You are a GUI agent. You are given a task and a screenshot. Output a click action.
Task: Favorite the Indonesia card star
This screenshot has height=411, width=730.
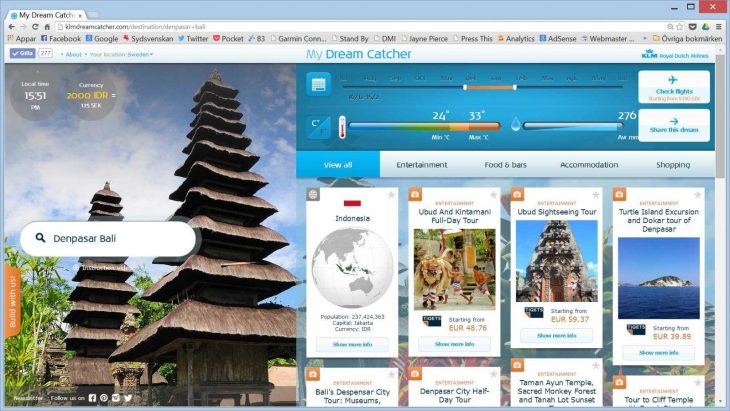[391, 195]
